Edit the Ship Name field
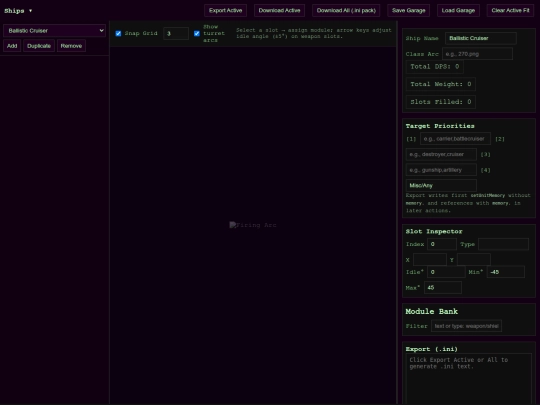This screenshot has height=405, width=540. coord(480,38)
